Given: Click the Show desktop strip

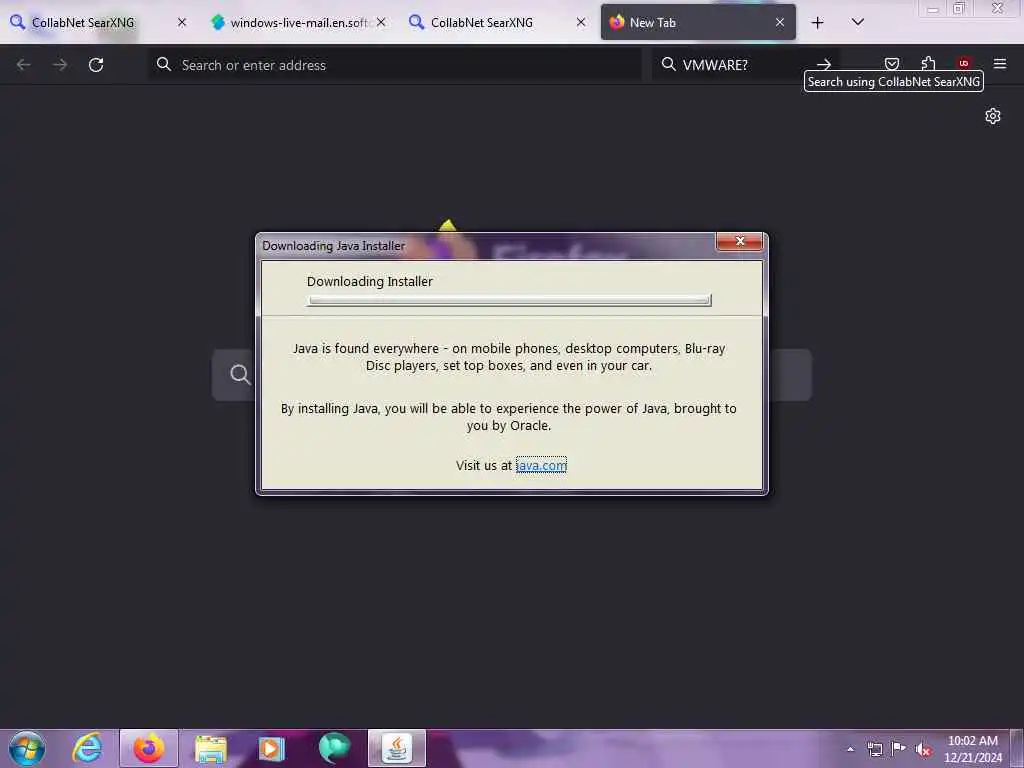Looking at the screenshot, I should coord(1017,748).
